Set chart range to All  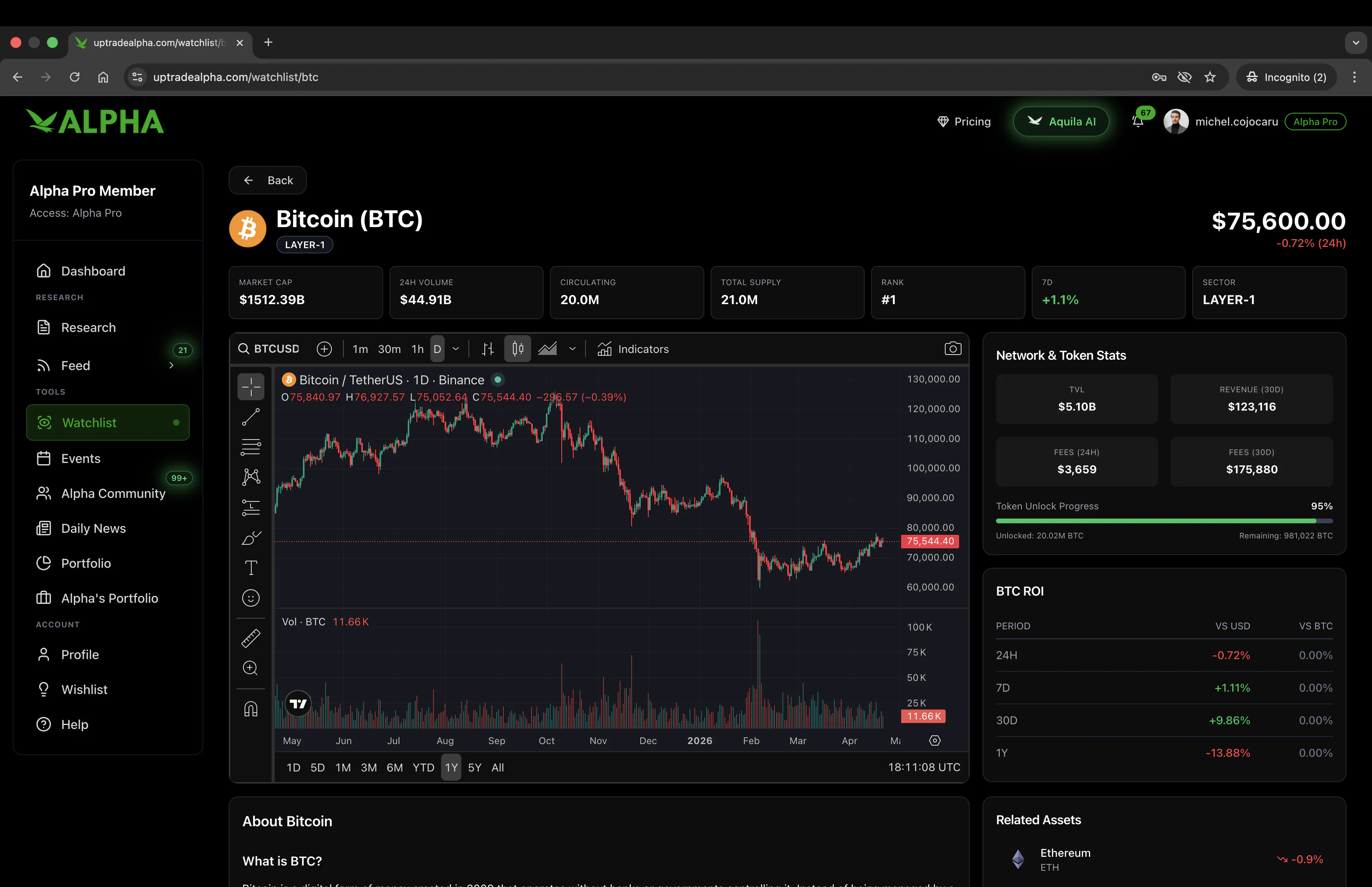click(497, 768)
